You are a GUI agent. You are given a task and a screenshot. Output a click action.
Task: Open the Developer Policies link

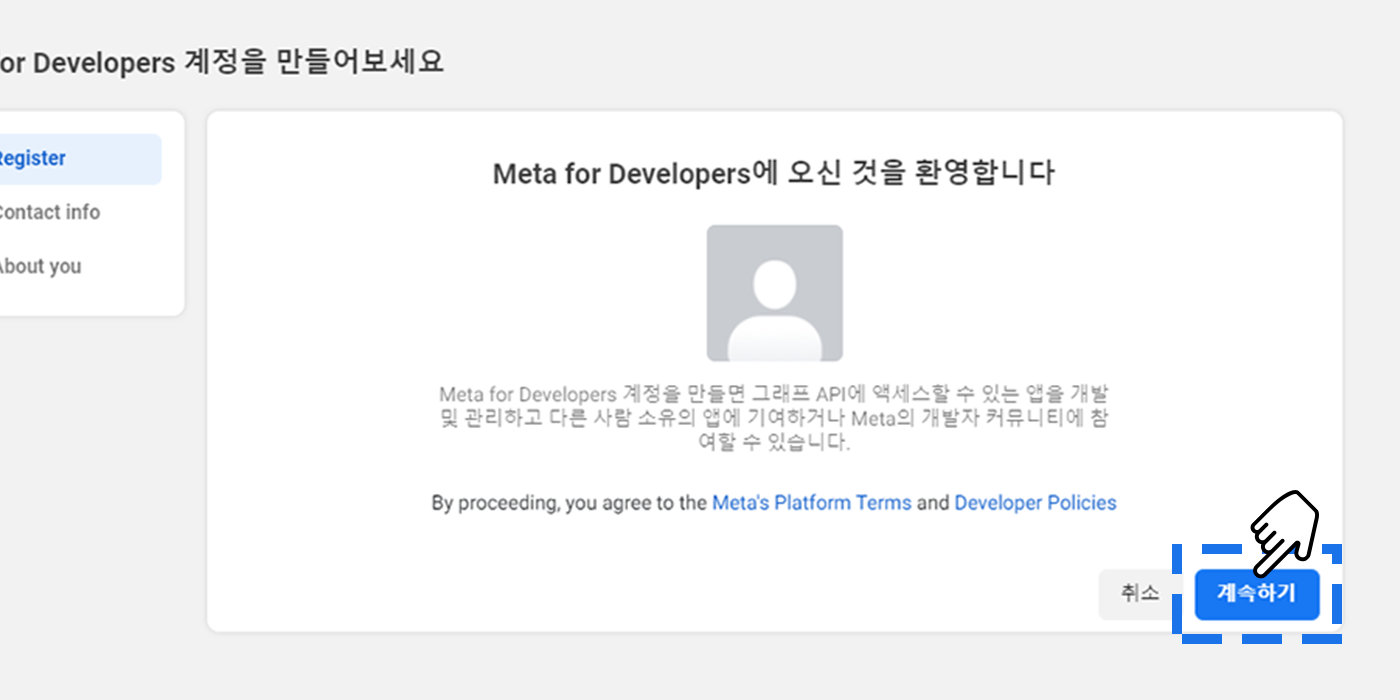[x=1035, y=503]
